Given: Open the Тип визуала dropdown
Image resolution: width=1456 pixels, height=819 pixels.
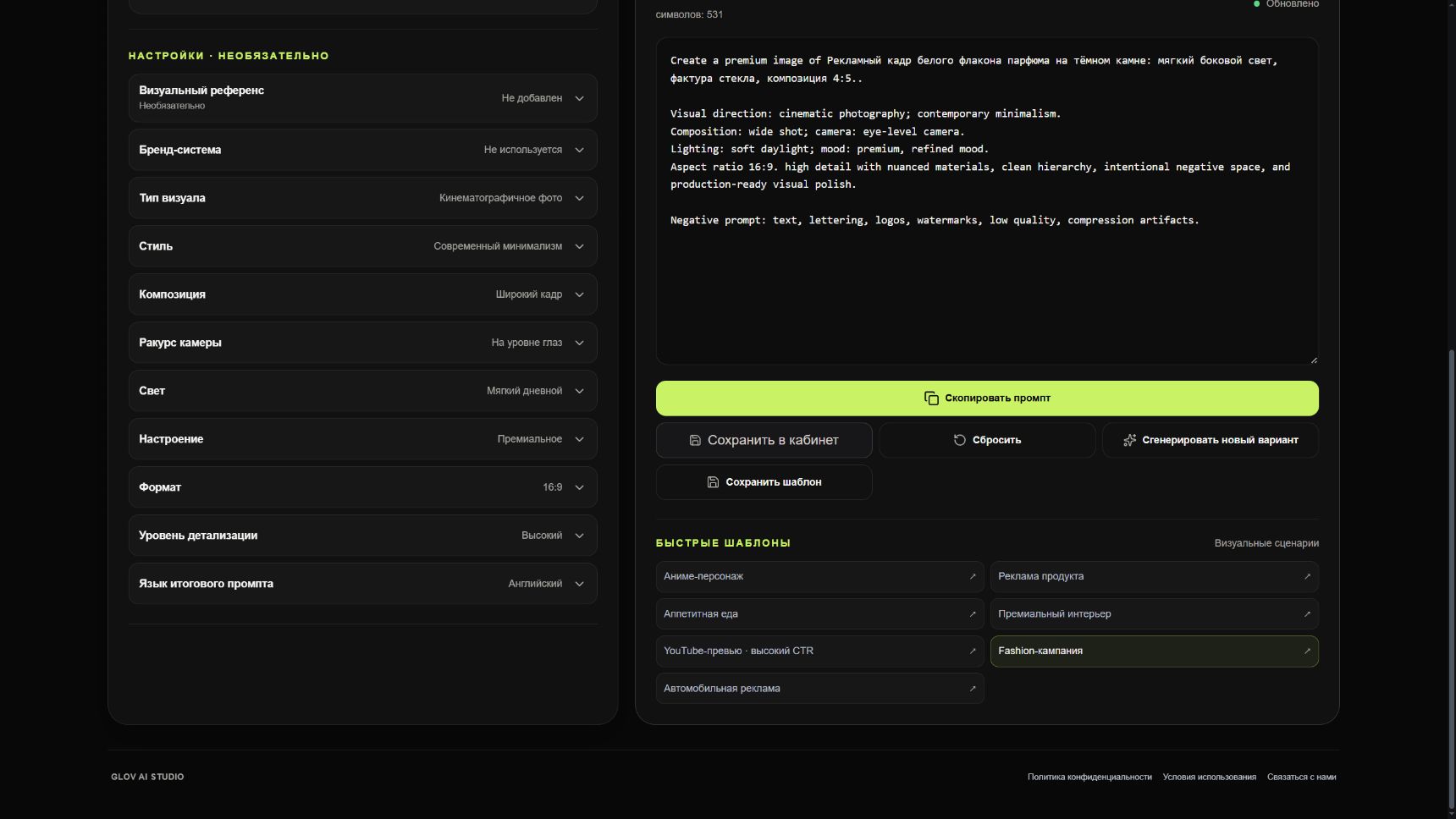Looking at the screenshot, I should 362,198.
